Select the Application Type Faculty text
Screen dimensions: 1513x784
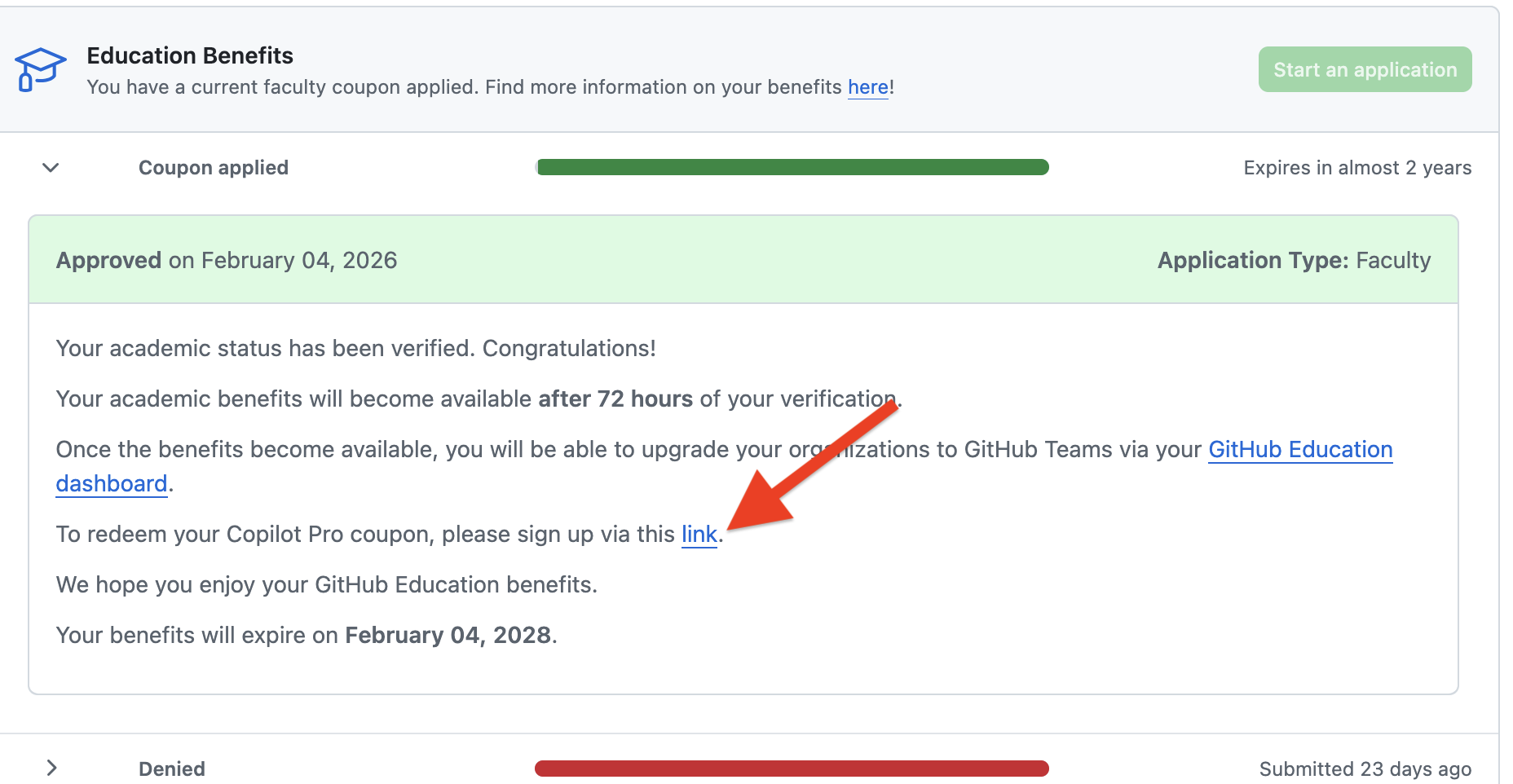point(1293,260)
